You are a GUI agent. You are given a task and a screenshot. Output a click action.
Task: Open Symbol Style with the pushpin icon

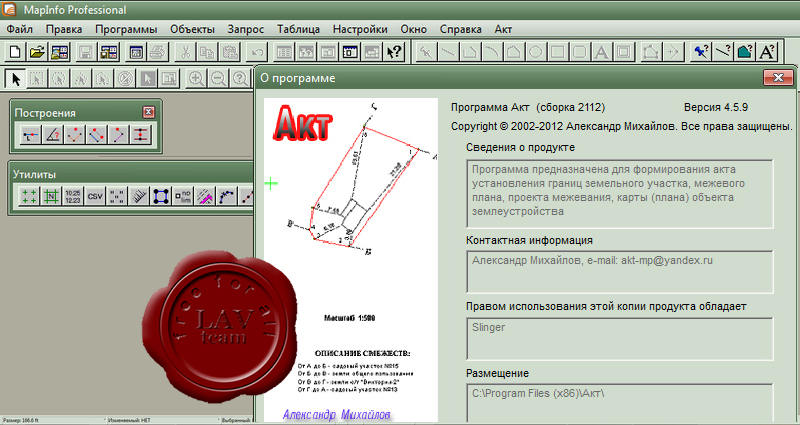point(701,52)
